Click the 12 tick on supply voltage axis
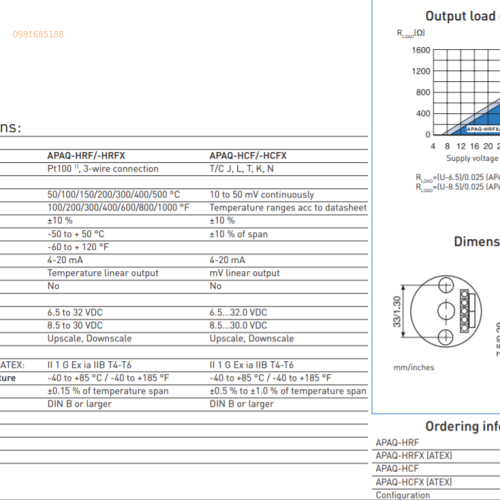This screenshot has height=500, width=500. (x=461, y=146)
